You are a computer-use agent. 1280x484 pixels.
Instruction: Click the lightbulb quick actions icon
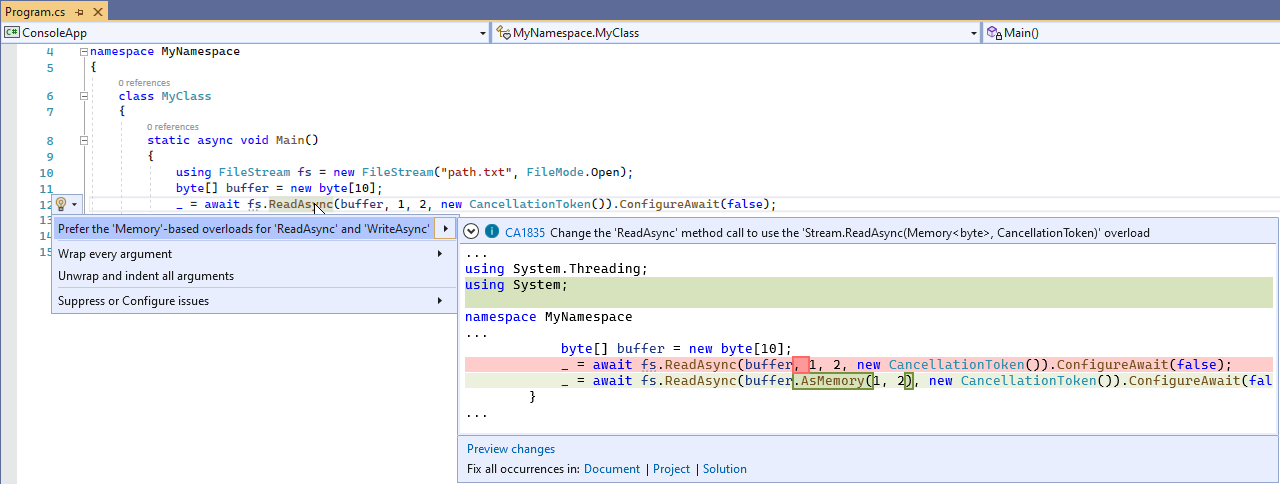click(60, 204)
